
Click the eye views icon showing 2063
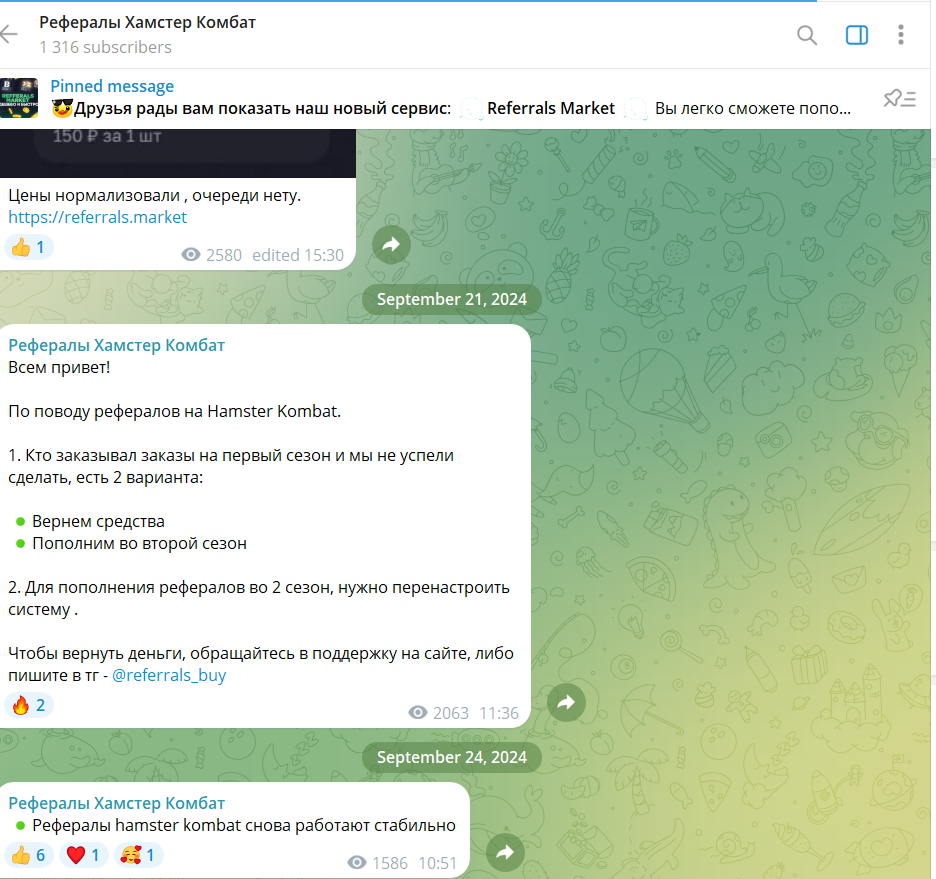(x=418, y=713)
